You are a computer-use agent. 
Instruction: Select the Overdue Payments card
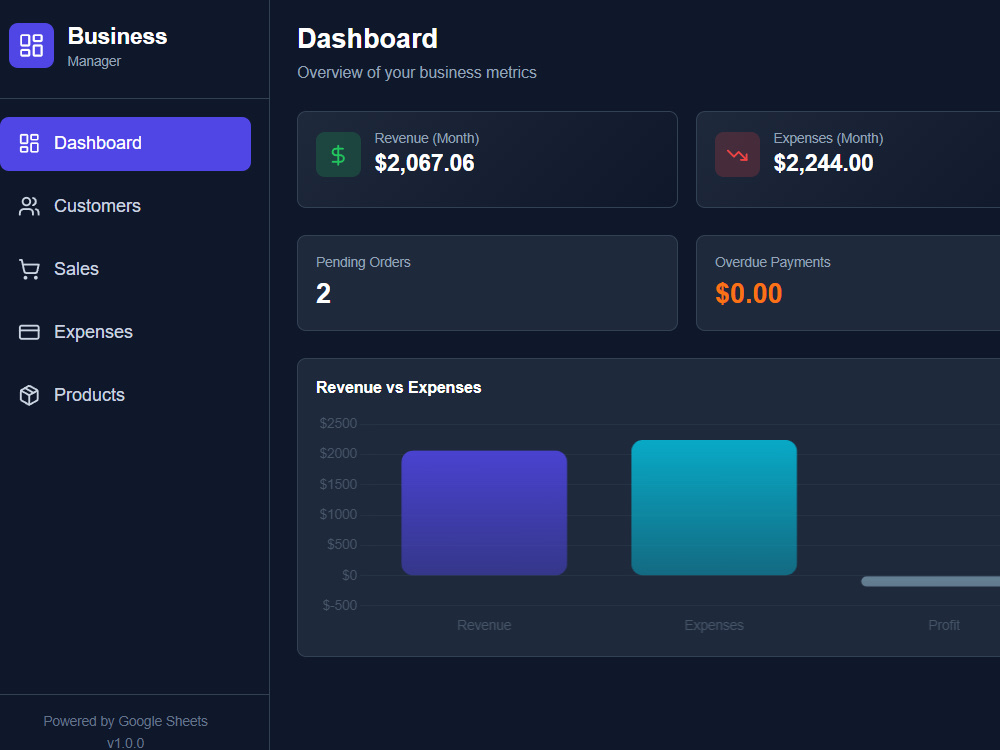click(x=848, y=283)
